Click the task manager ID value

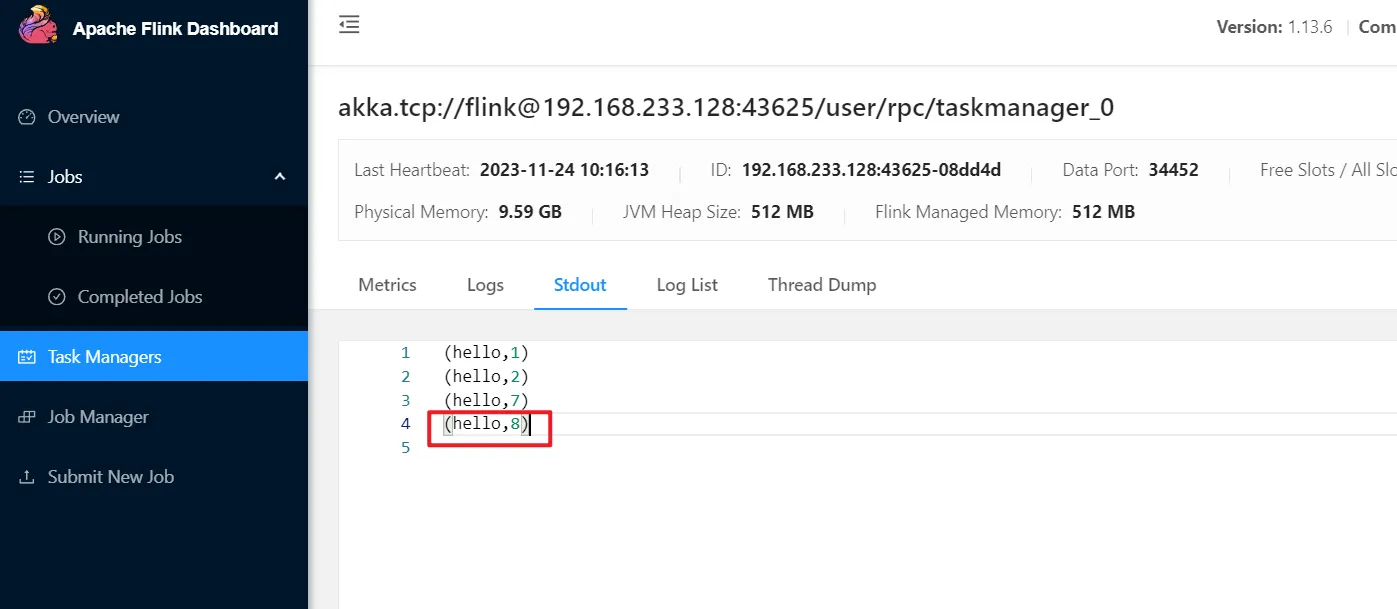[x=871, y=170]
